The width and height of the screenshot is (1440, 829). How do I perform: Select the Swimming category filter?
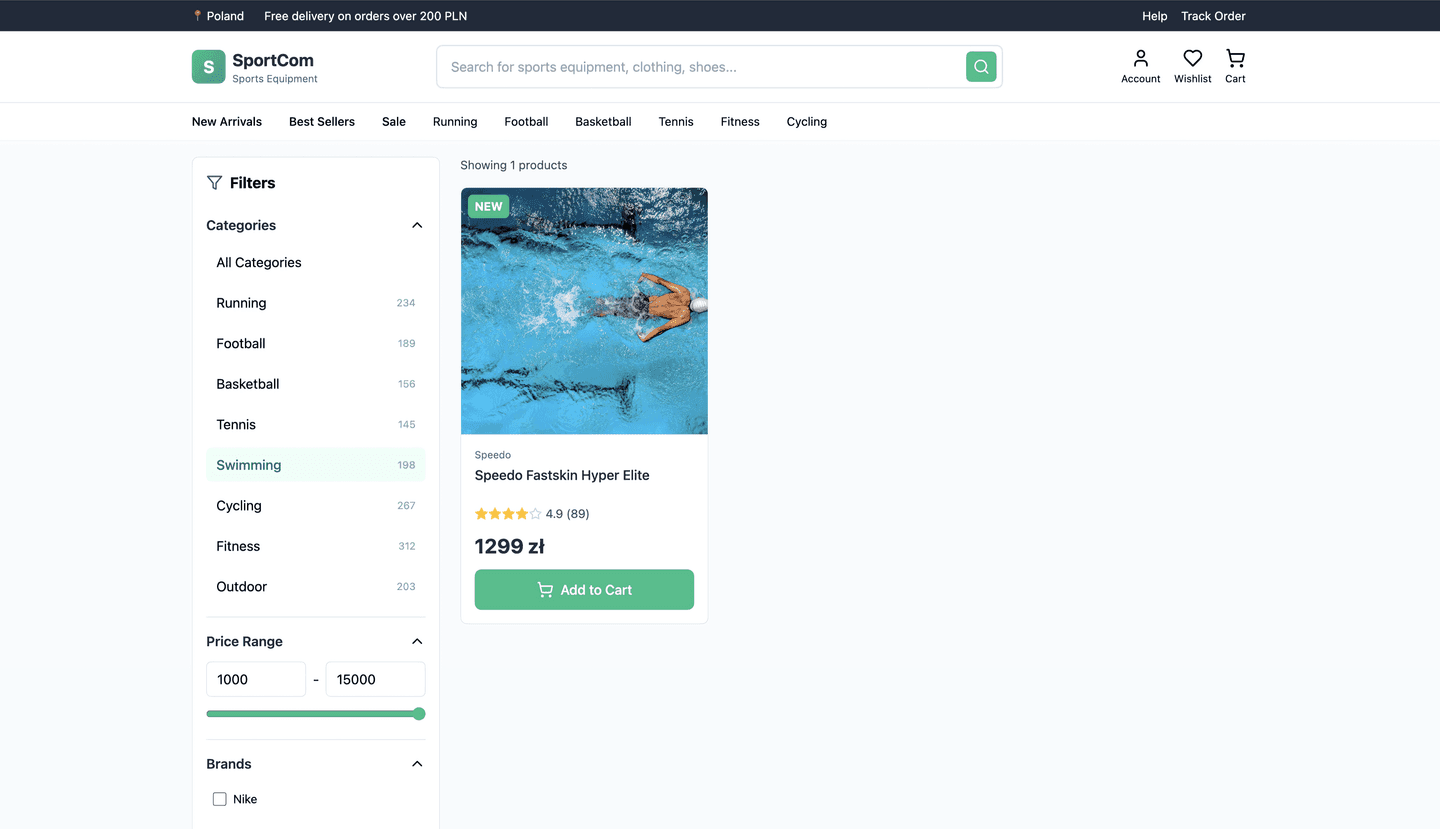tap(248, 464)
